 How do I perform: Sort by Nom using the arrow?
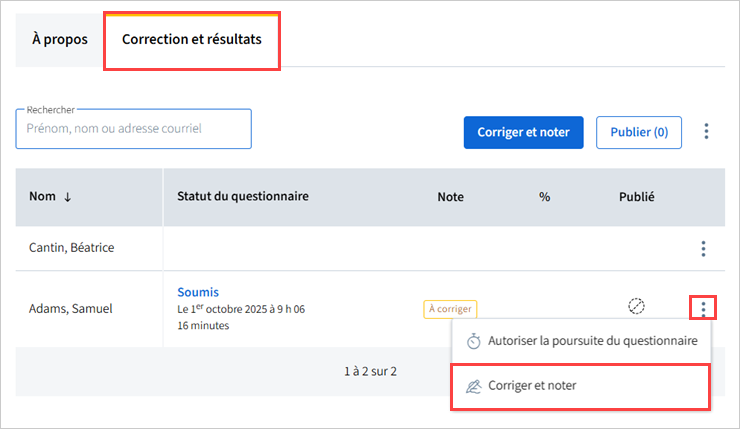coord(67,197)
